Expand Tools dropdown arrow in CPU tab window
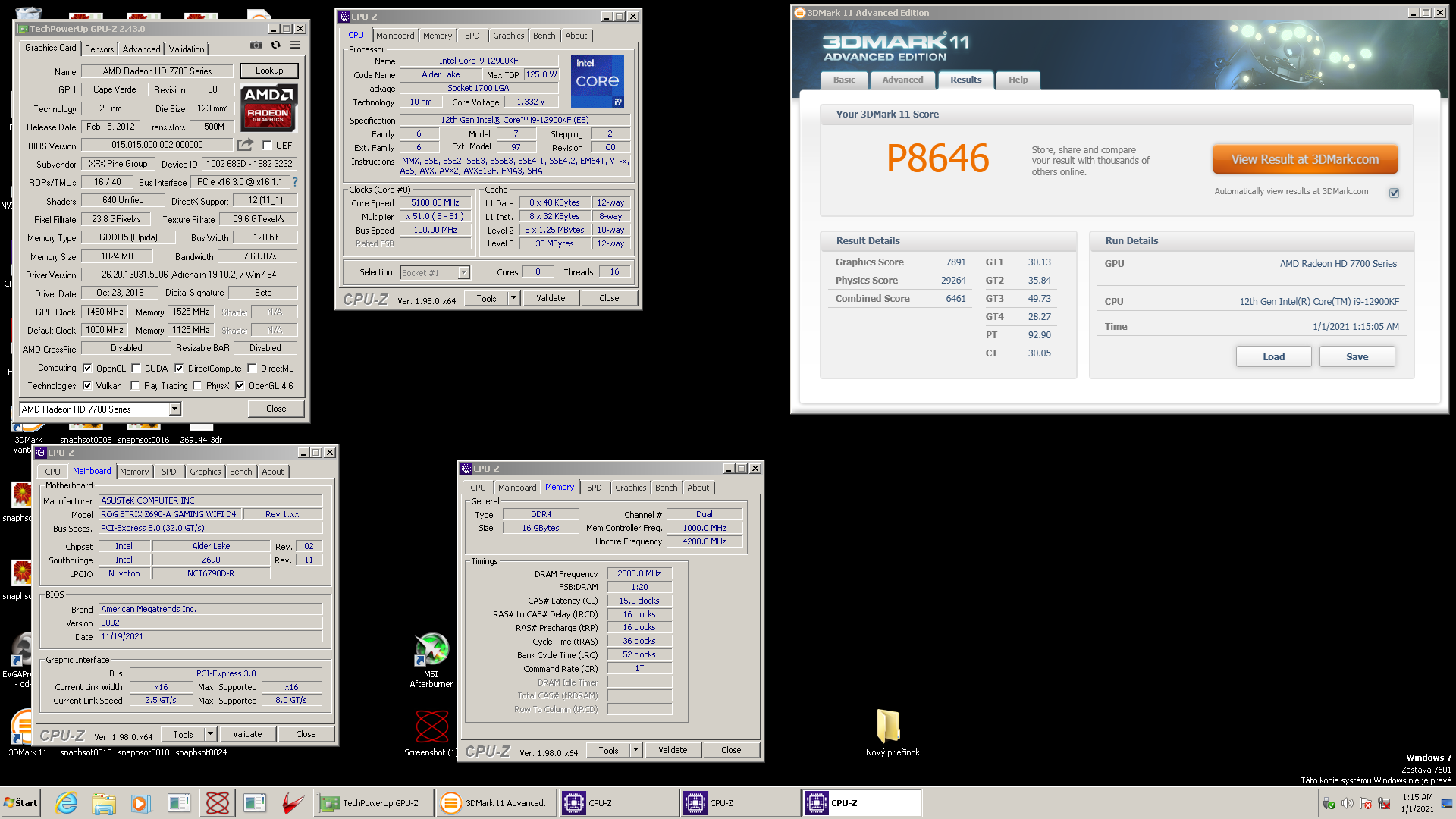The width and height of the screenshot is (1456, 819). point(513,298)
